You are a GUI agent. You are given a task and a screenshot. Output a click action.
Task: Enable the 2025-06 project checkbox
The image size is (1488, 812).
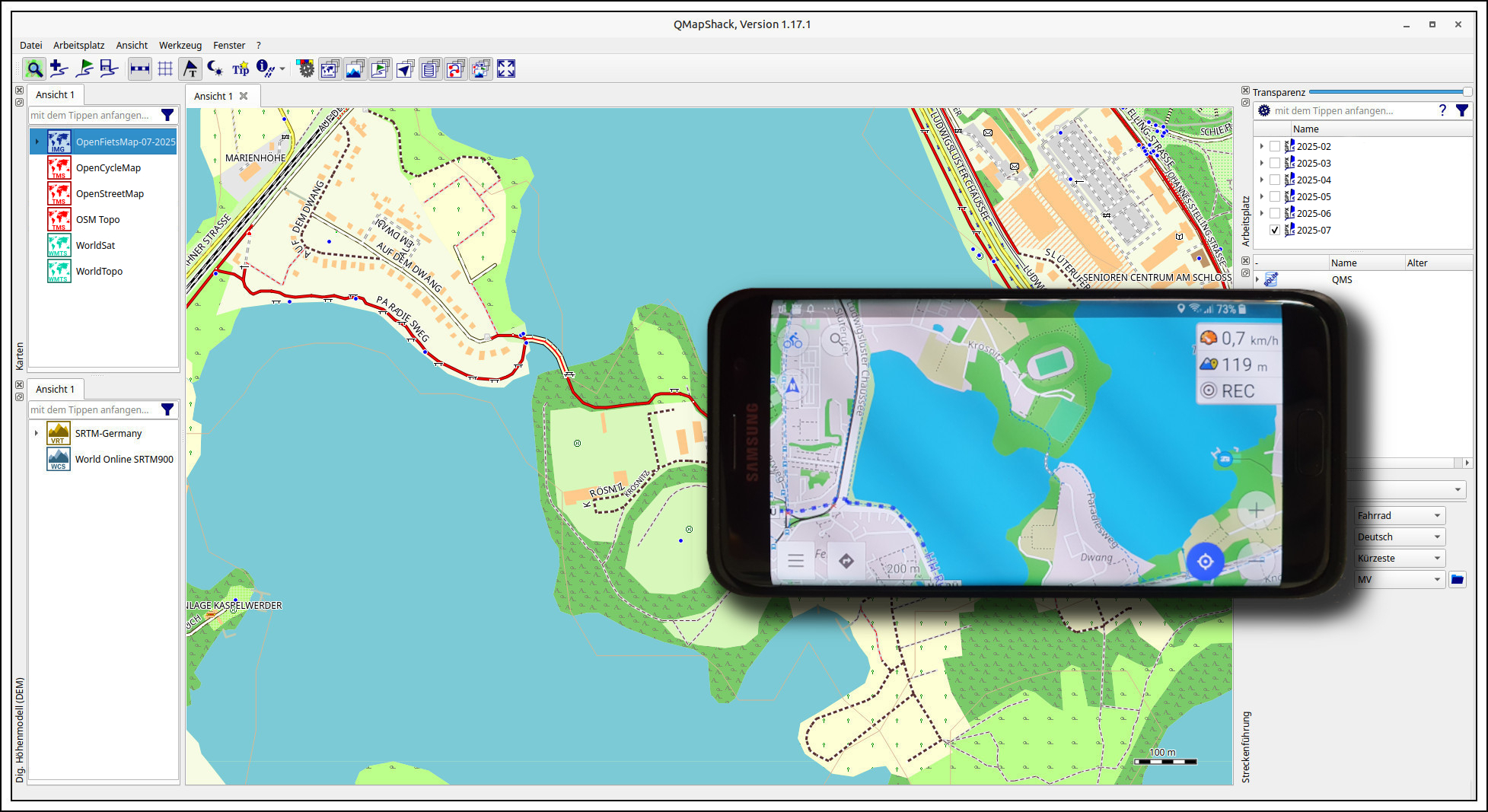1275,213
